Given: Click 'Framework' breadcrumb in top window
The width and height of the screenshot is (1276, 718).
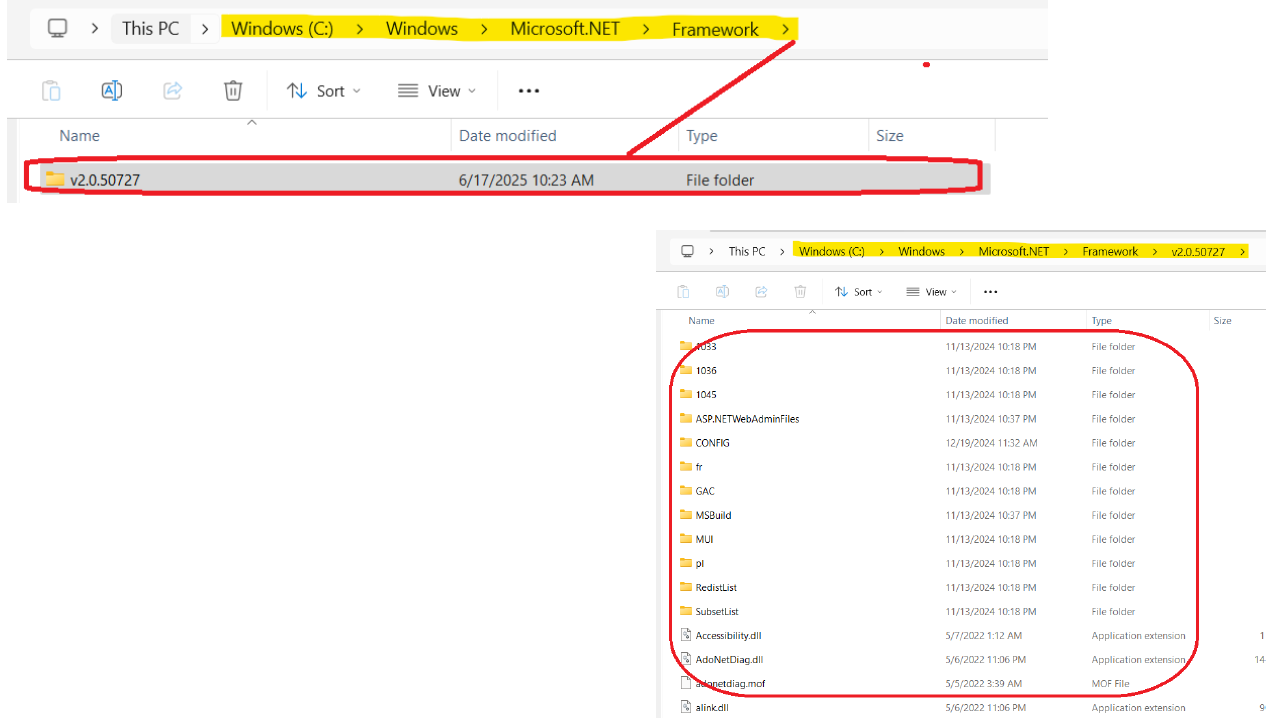Looking at the screenshot, I should click(715, 29).
